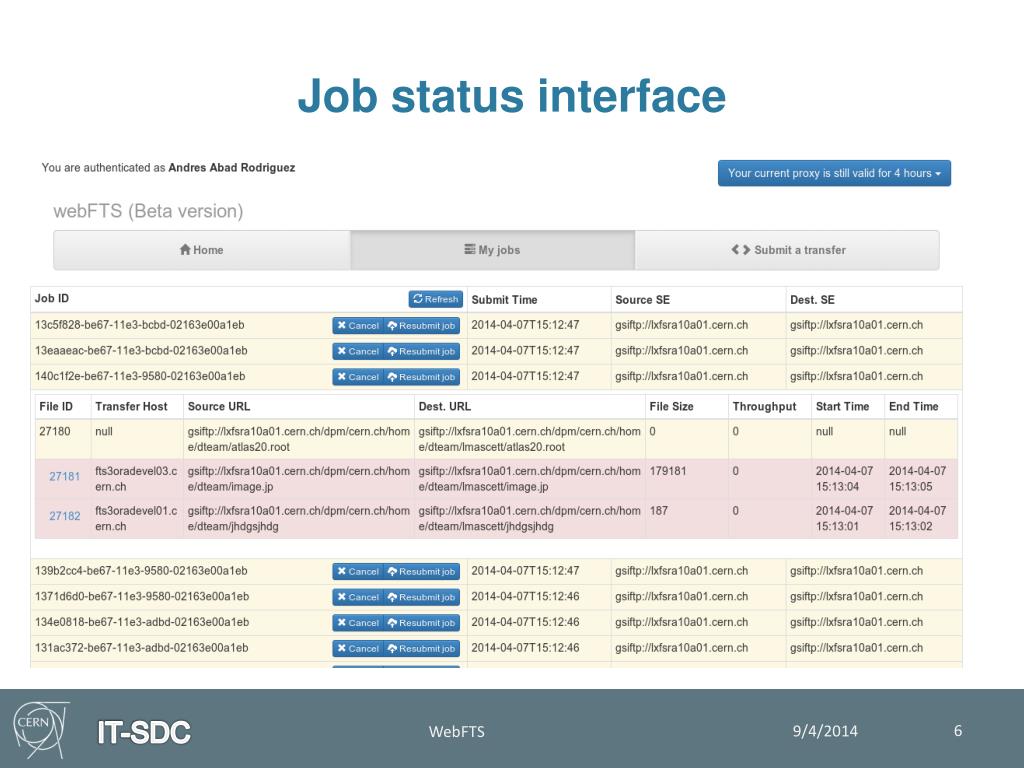Click the IT-SDC footer label

(144, 732)
